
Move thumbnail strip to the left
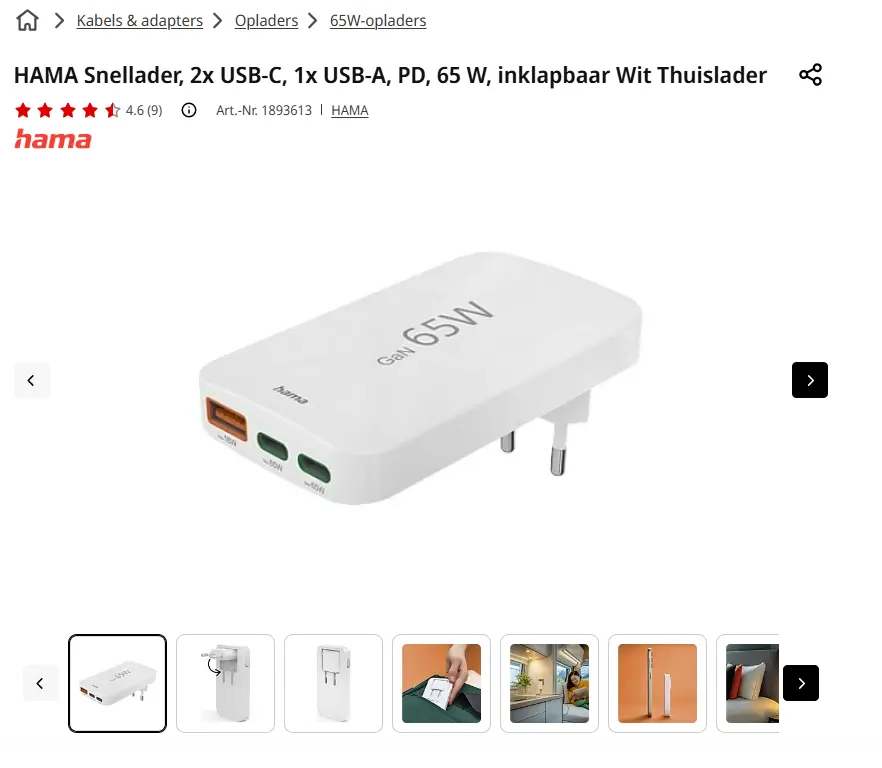[40, 683]
